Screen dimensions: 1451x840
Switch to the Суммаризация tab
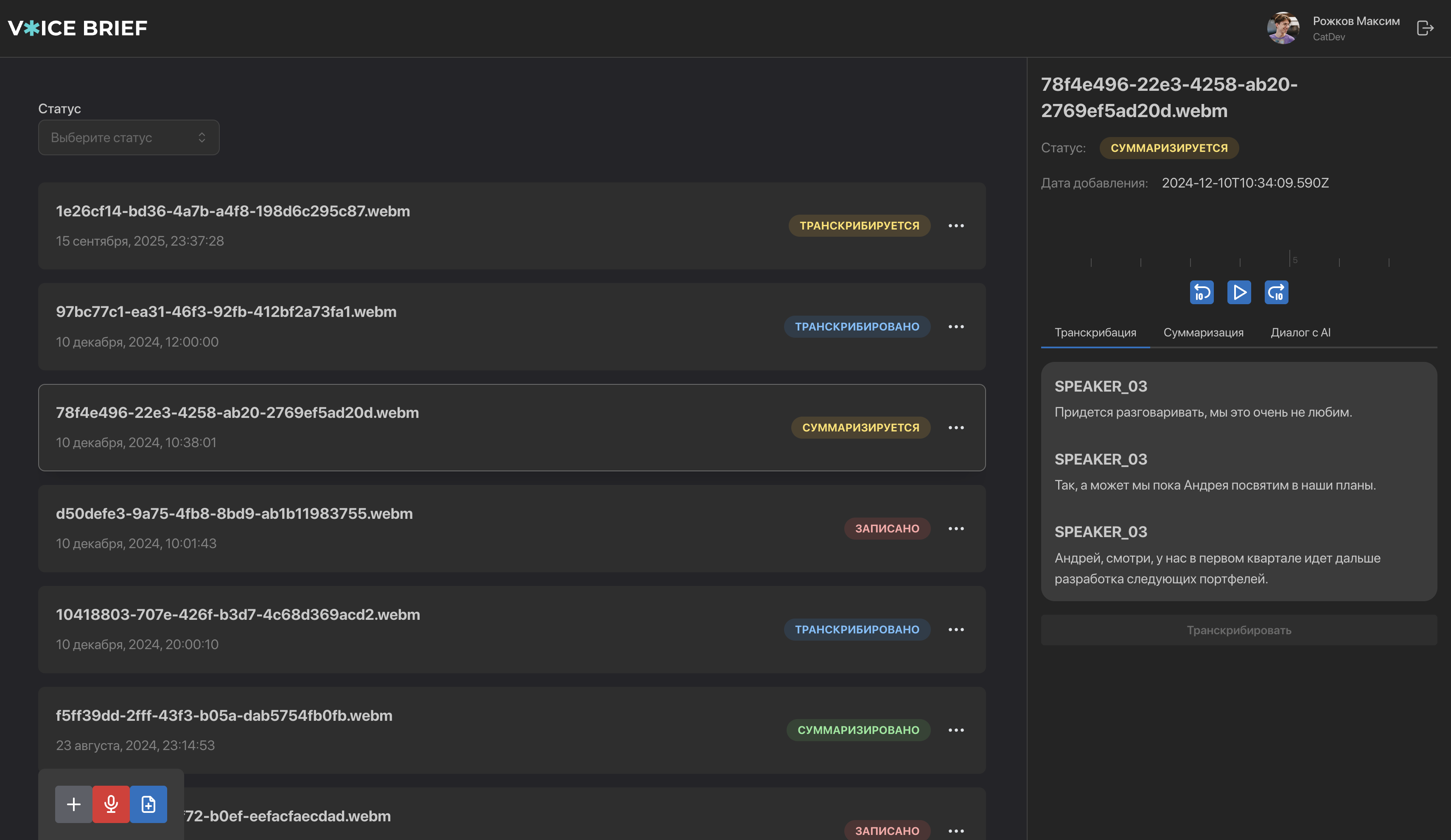click(x=1203, y=332)
